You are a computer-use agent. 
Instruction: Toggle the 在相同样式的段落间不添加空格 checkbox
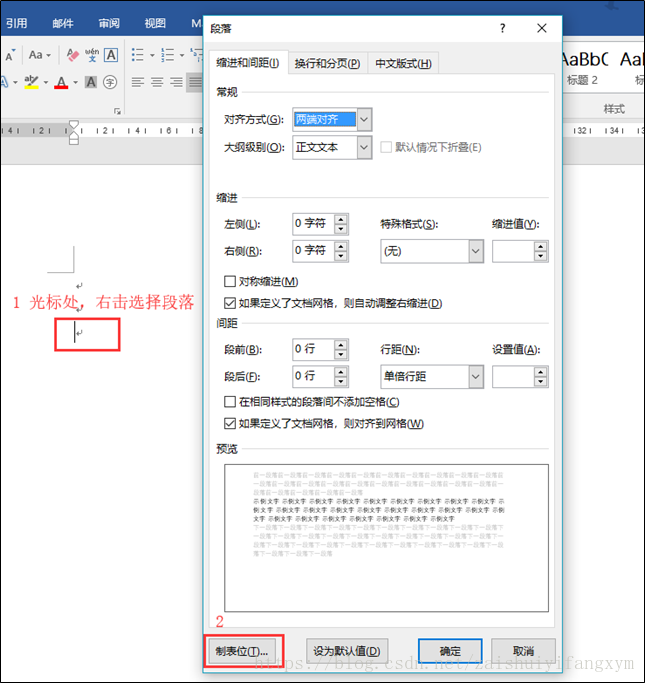coord(230,402)
